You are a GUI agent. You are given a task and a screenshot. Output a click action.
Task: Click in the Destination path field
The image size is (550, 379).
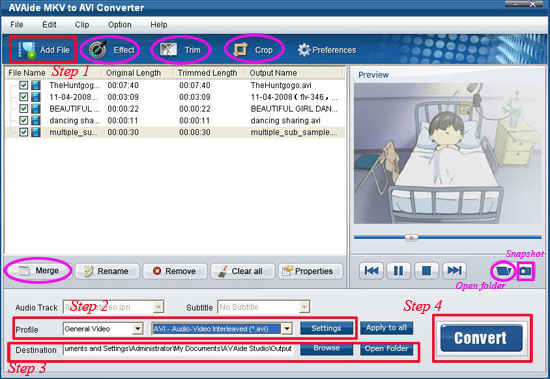179,349
